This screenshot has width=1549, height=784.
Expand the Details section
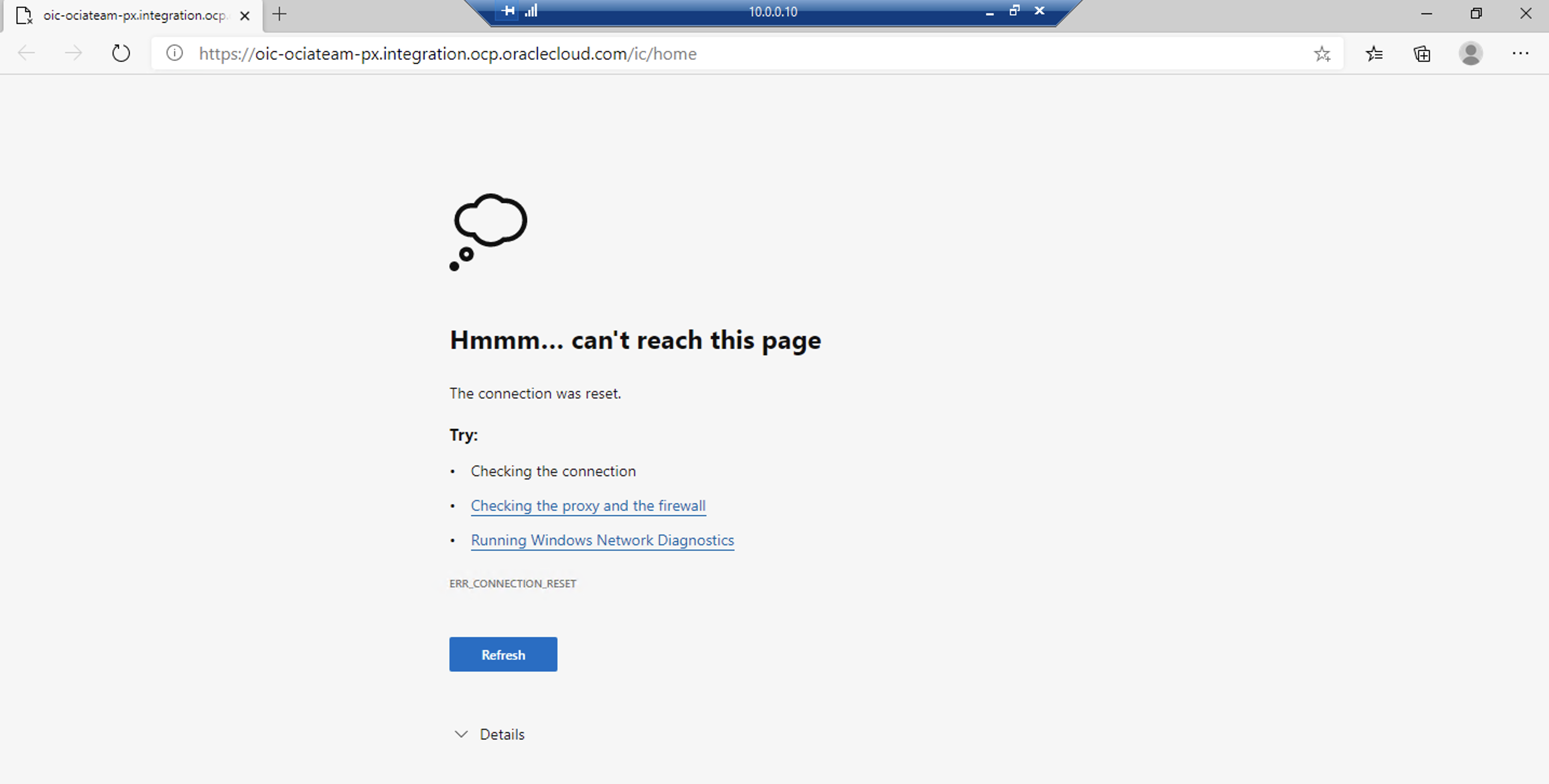489,734
